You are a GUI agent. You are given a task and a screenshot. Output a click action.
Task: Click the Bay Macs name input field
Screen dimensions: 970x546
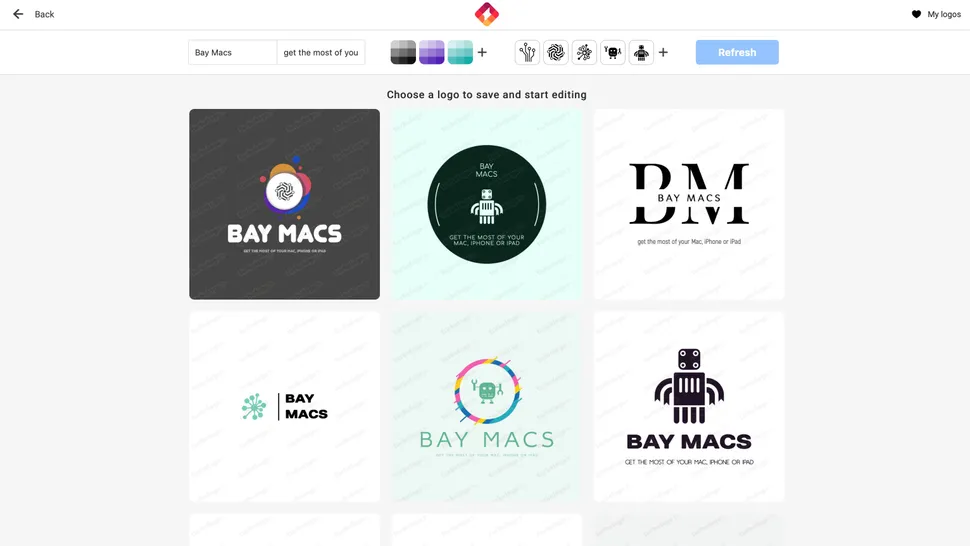click(232, 52)
